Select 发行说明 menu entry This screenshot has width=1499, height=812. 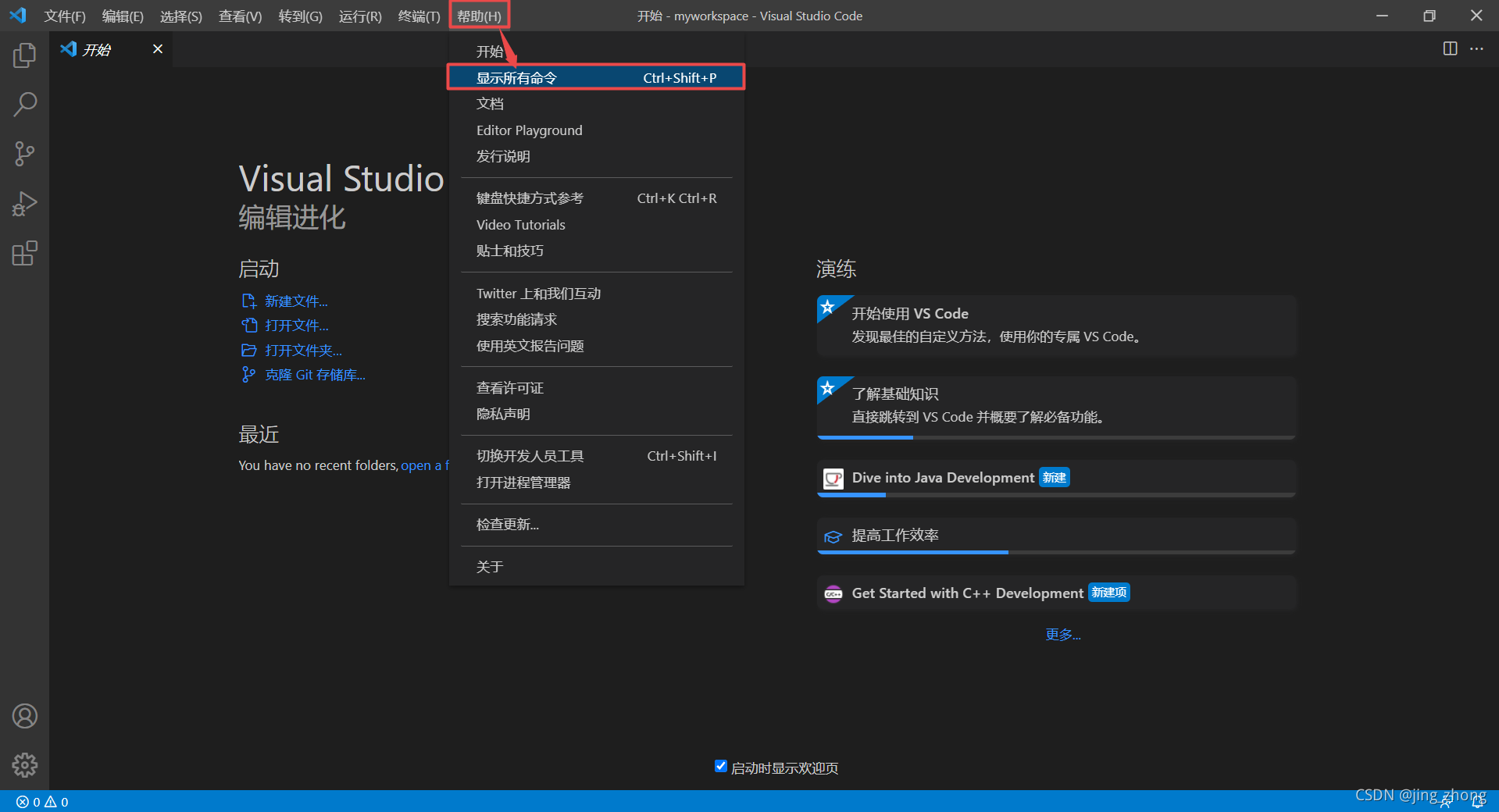[x=597, y=156]
